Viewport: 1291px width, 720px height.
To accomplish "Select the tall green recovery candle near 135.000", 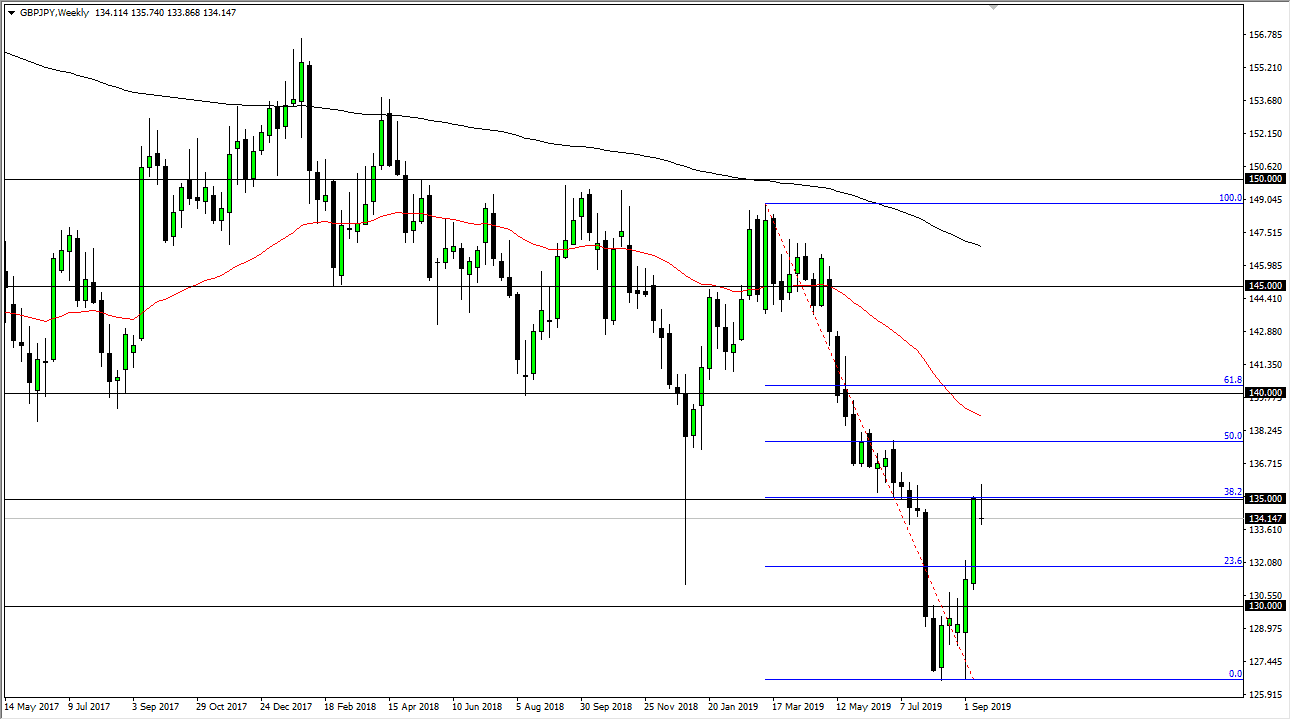I will point(975,540).
